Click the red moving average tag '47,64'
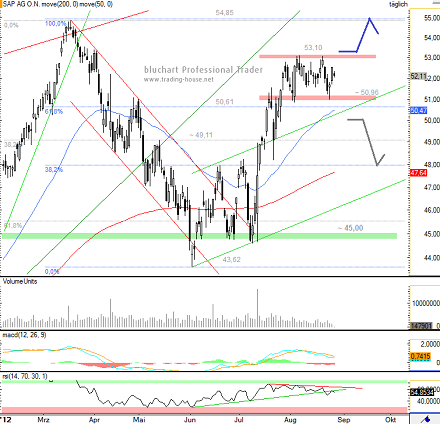Viewport: 440px width, 424px height. coord(418,173)
